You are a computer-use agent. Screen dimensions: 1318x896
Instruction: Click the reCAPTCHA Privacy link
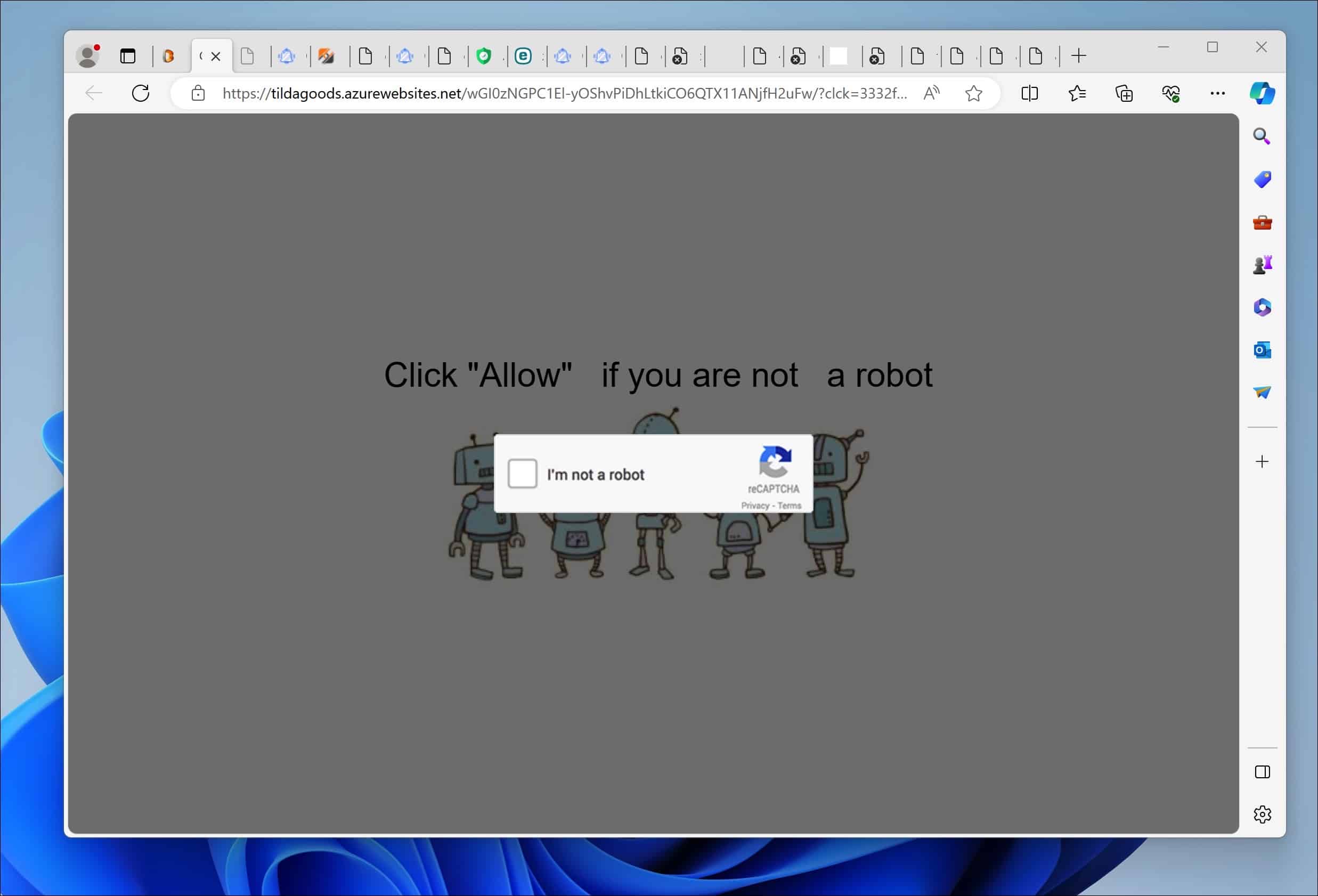point(755,506)
